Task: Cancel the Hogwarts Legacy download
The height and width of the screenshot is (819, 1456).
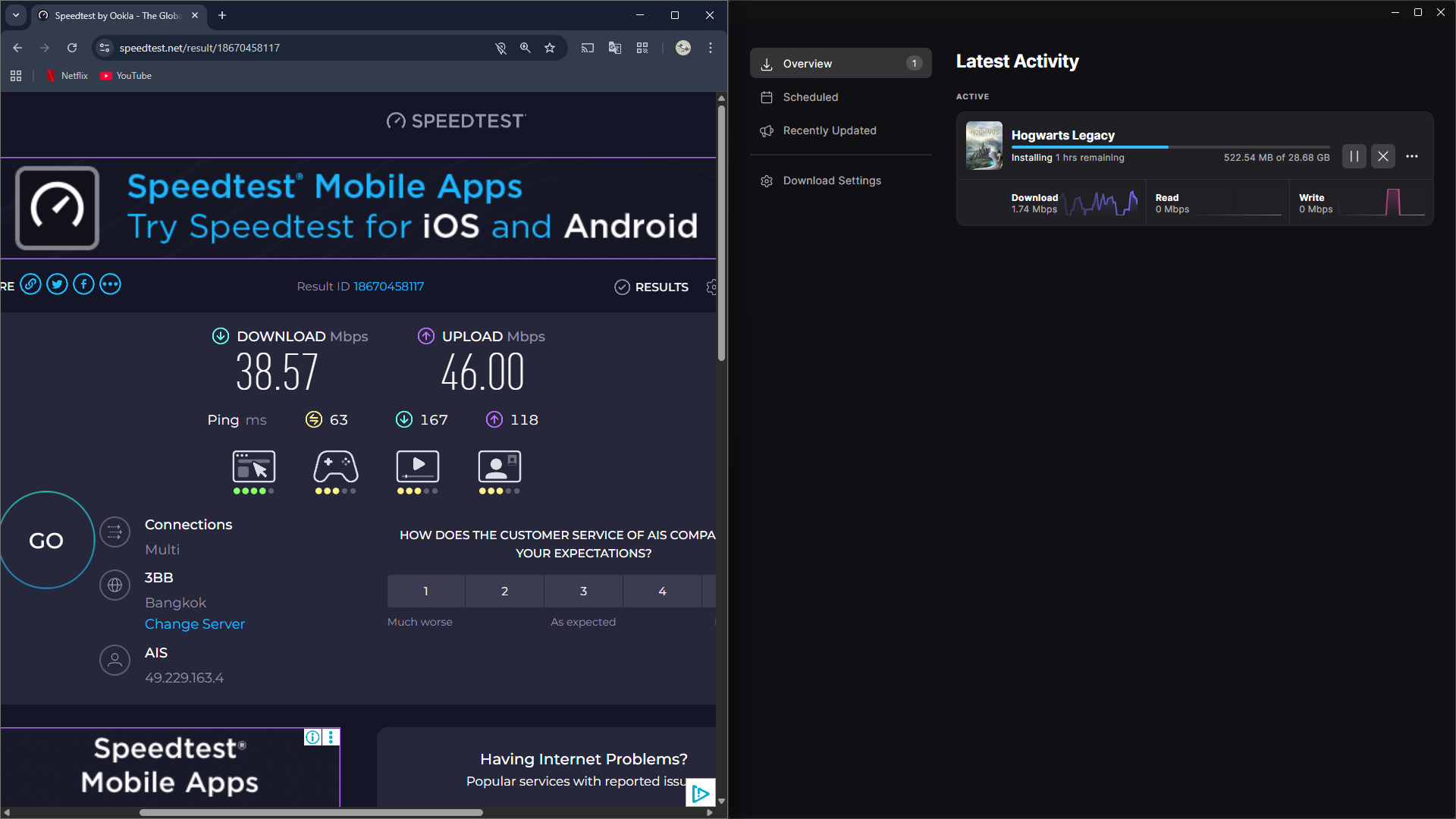Action: coord(1382,156)
